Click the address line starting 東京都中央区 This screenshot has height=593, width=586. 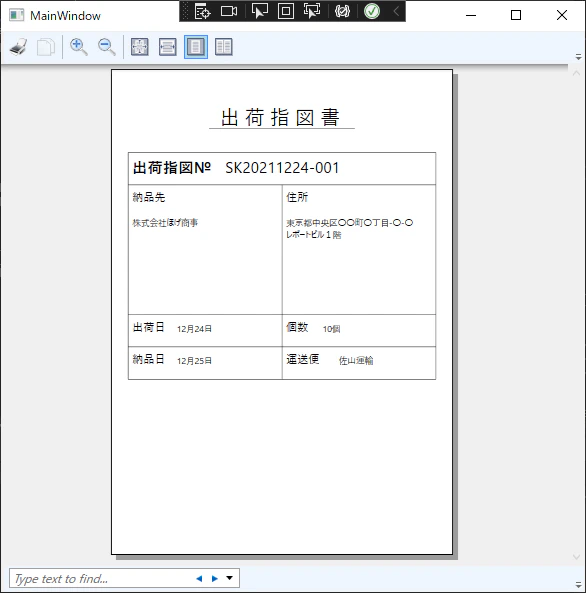coord(350,223)
